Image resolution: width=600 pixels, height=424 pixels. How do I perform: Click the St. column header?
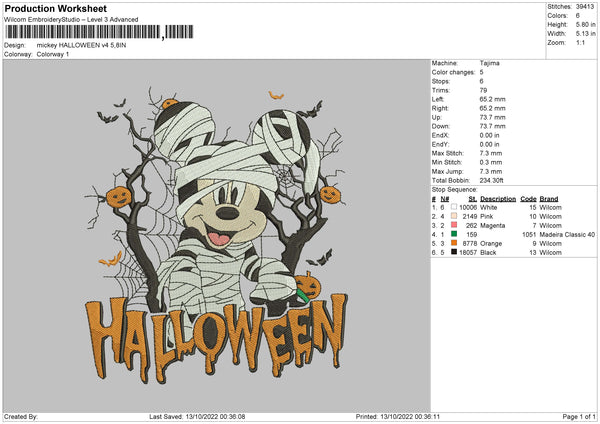click(x=472, y=198)
